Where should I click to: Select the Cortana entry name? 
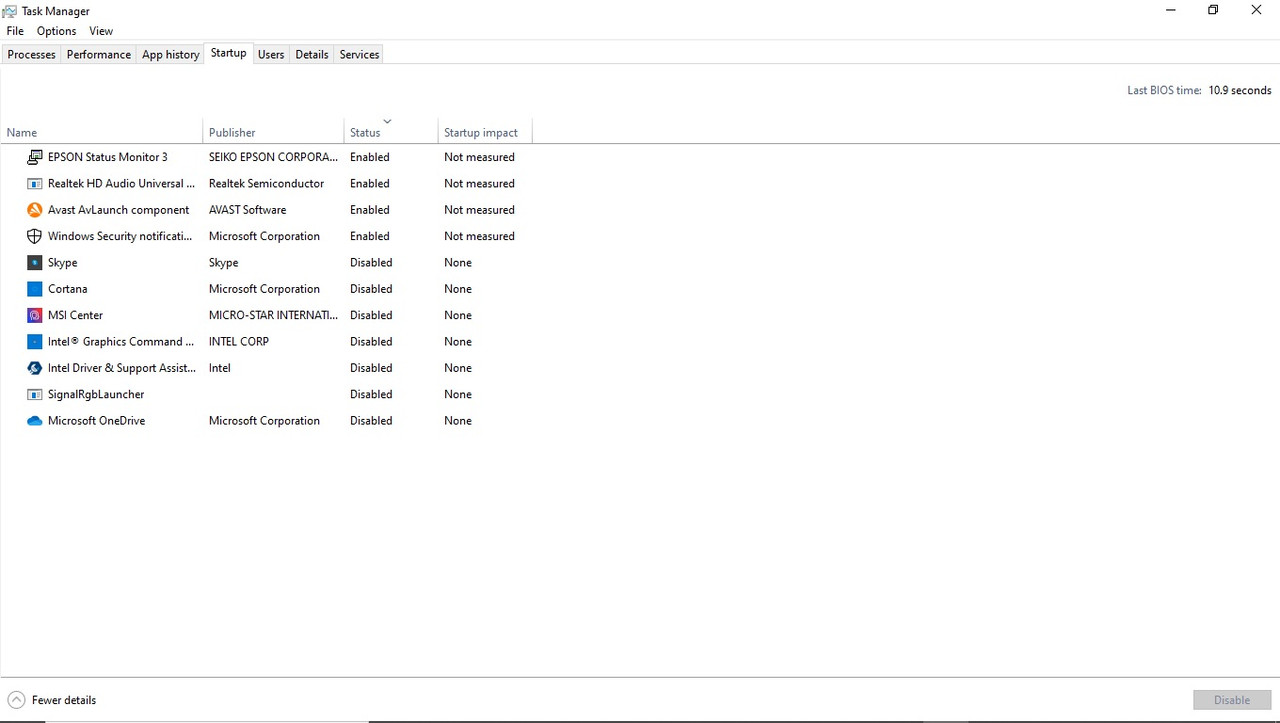coord(67,289)
